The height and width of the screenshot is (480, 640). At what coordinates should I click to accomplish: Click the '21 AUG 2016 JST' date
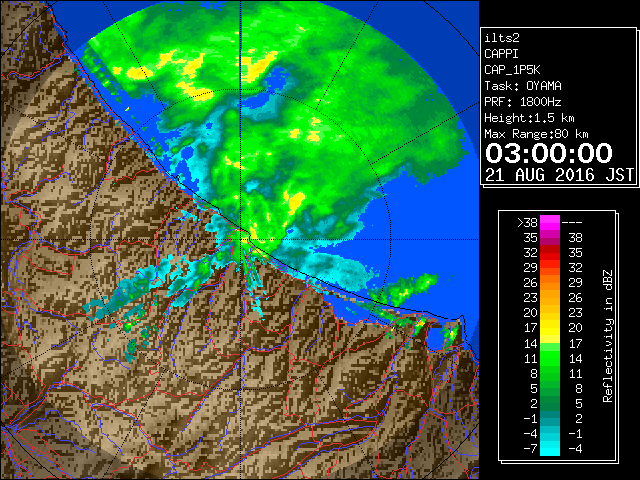(x=560, y=175)
